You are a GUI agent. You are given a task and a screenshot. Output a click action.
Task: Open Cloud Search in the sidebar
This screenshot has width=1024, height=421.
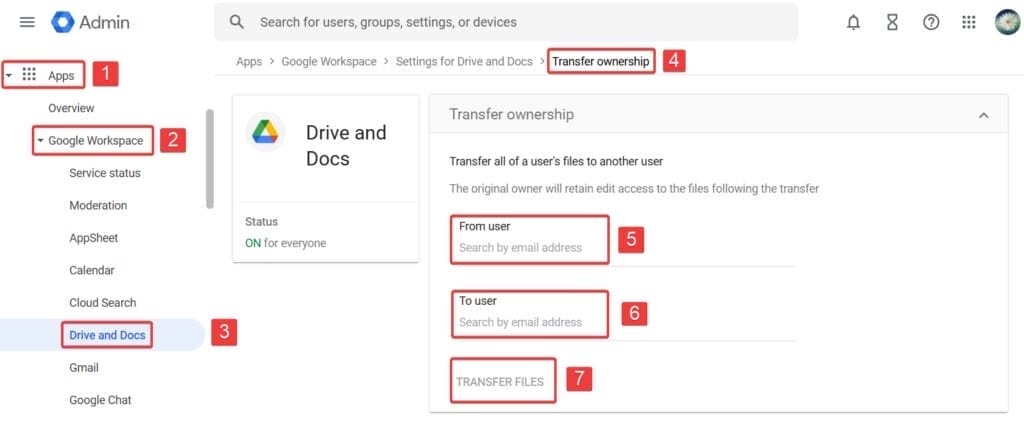coord(103,303)
